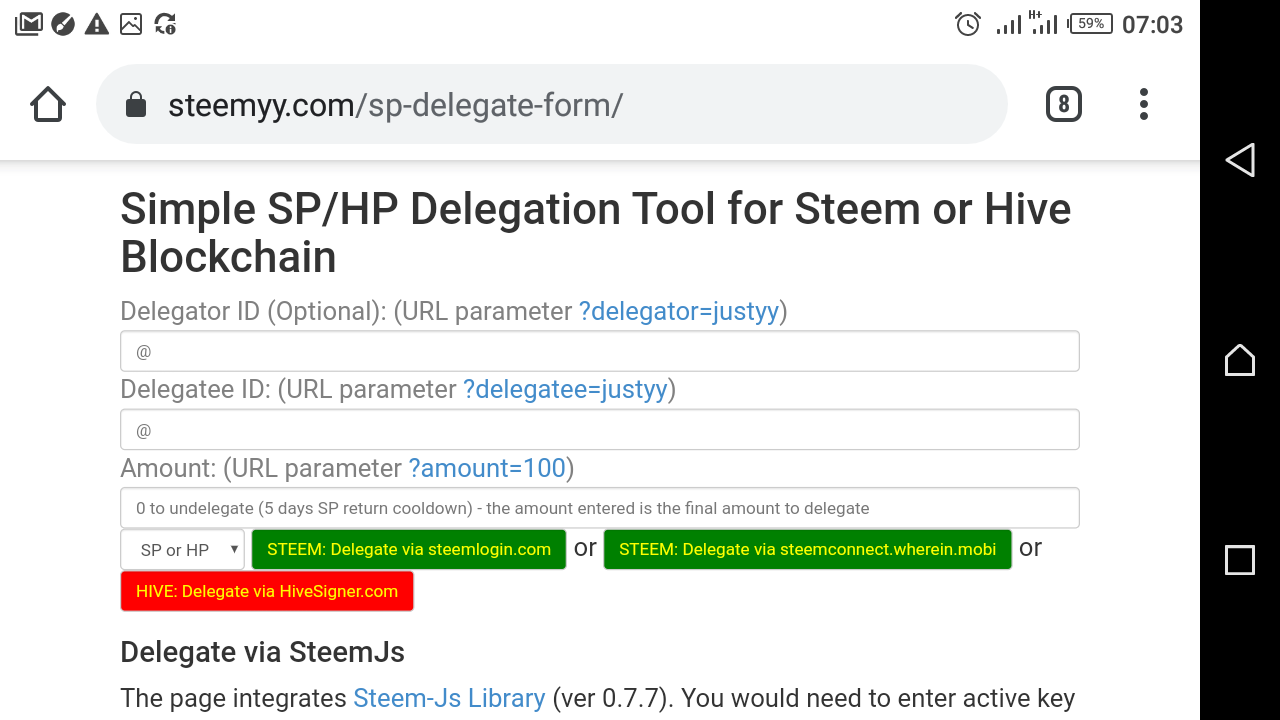Open the SP or HP dropdown
The image size is (1280, 720).
click(182, 550)
